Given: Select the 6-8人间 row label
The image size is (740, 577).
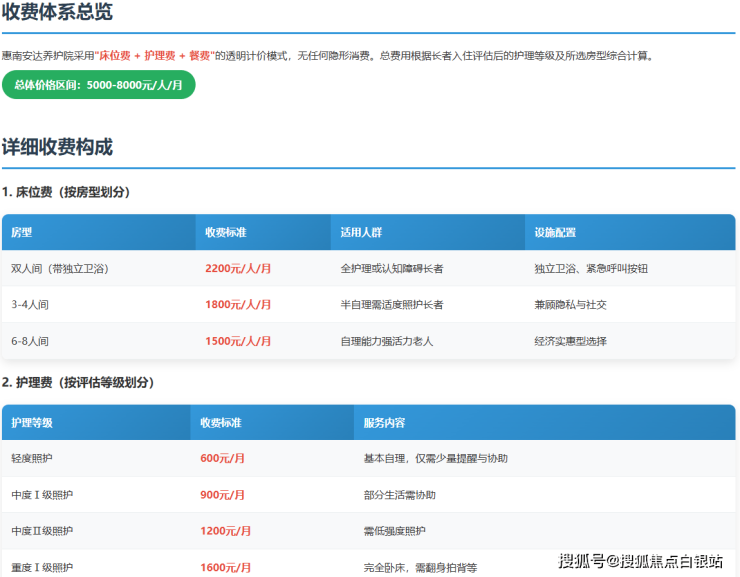Looking at the screenshot, I should coord(30,341).
